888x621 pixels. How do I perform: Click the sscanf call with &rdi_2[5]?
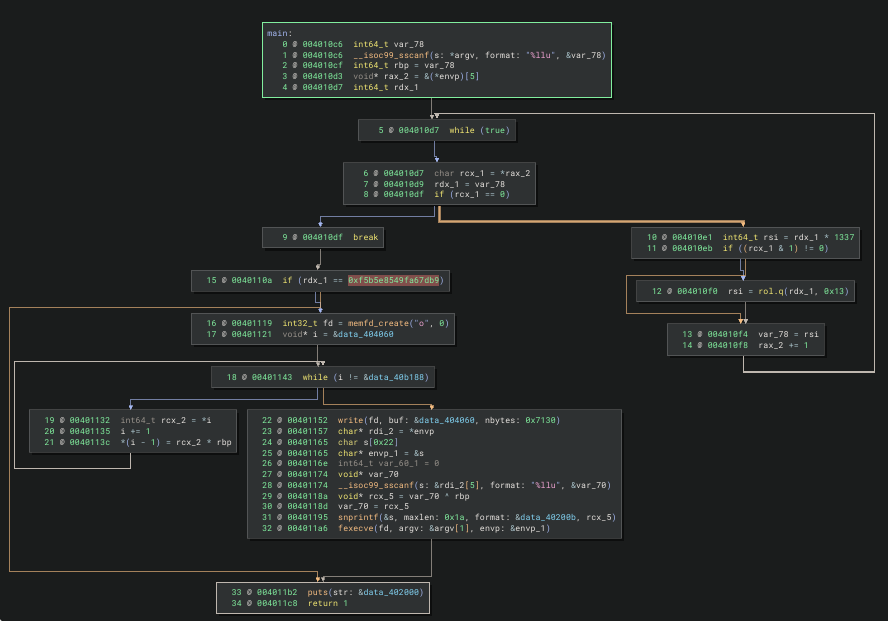pyautogui.click(x=474, y=485)
